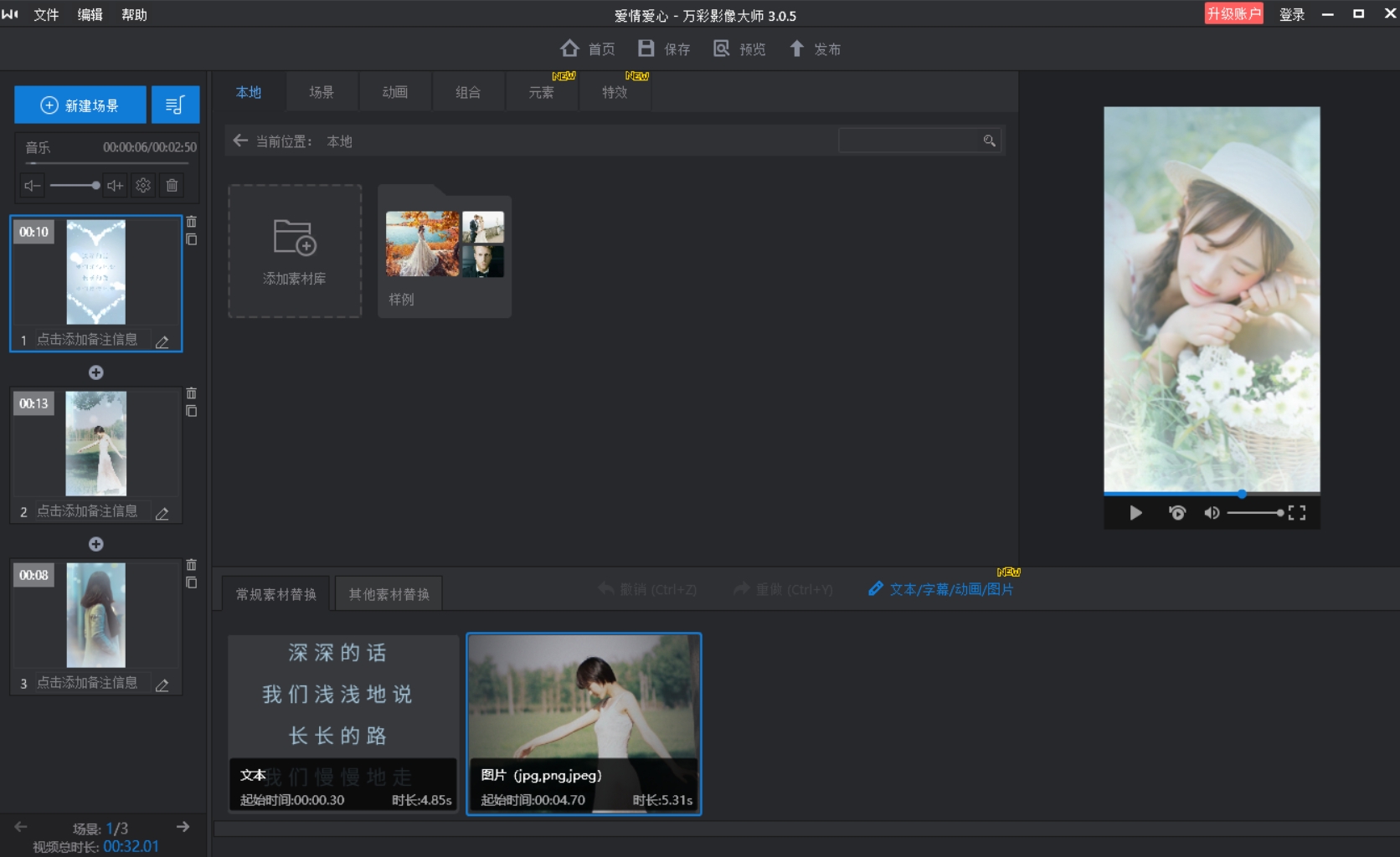Go to next scene with right arrow
The height and width of the screenshot is (857, 1400).
coord(183,827)
